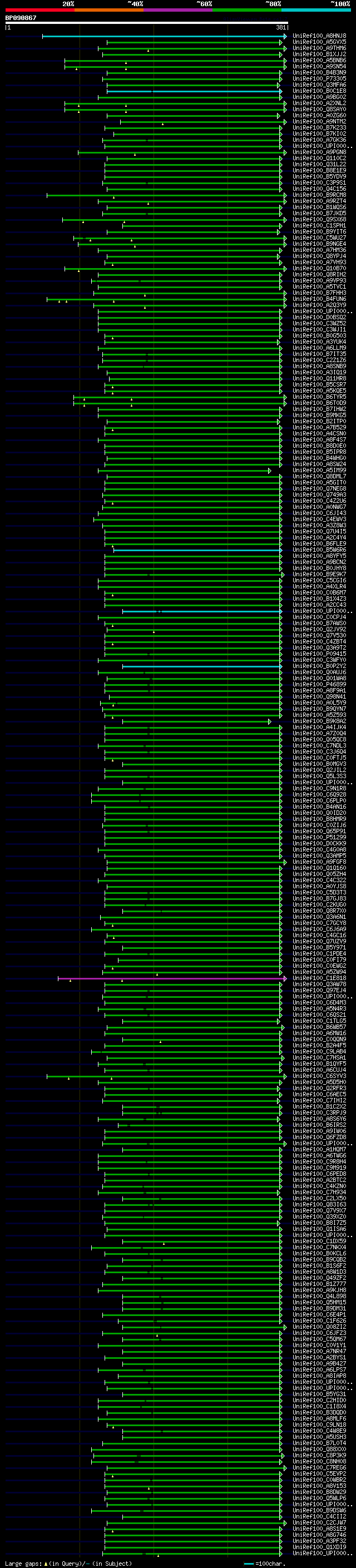Click the orange ~40% identity legend segment

pyautogui.click(x=109, y=10)
